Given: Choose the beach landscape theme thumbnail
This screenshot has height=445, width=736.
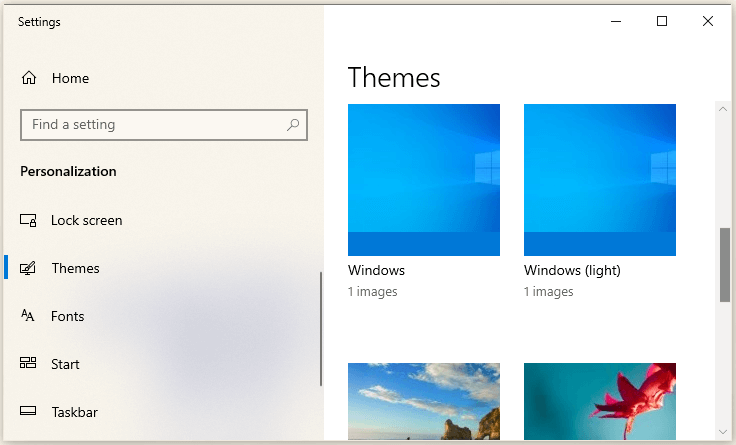Looking at the screenshot, I should [x=424, y=400].
